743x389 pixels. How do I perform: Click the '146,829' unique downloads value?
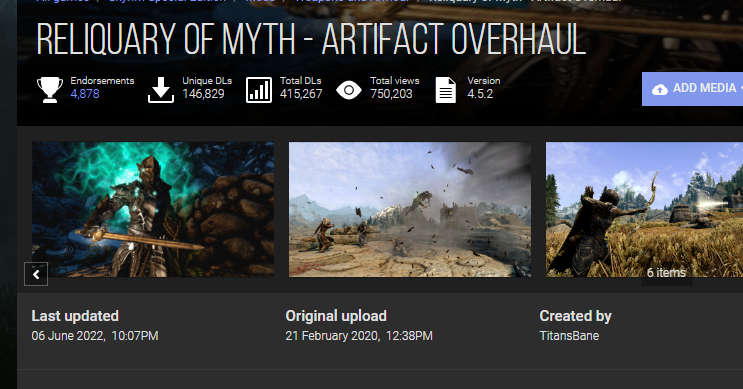(x=203, y=94)
